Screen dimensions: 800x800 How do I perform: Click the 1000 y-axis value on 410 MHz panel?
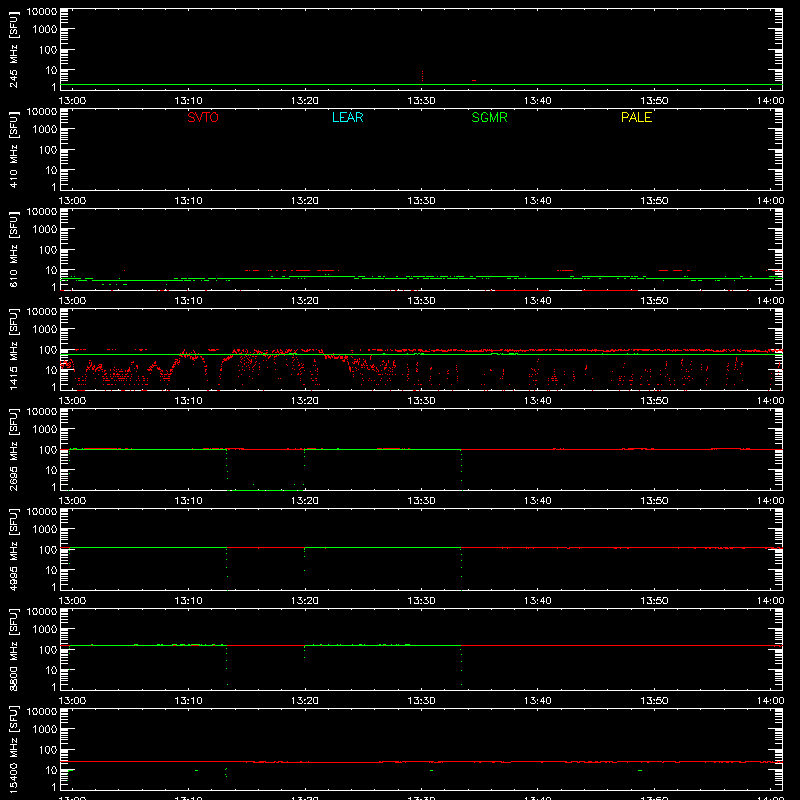click(x=45, y=129)
